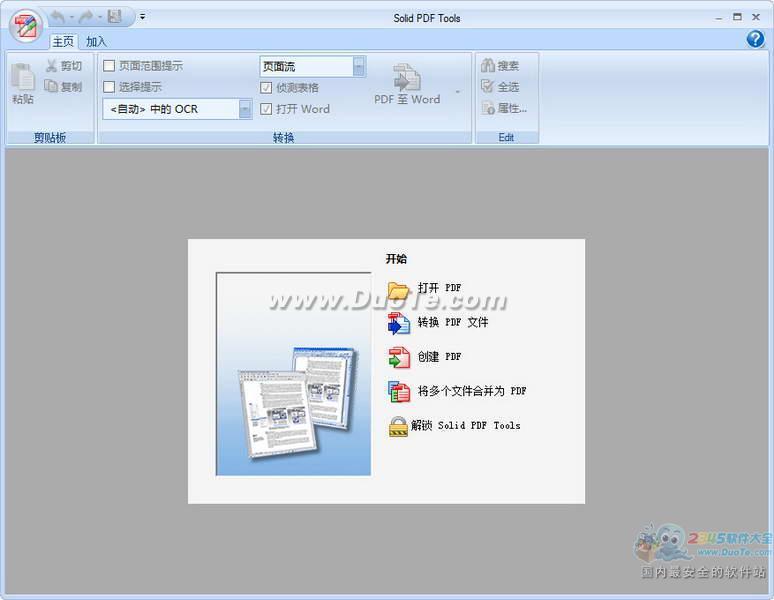Click the 全选 select-all icon
This screenshot has width=774, height=600.
click(x=488, y=87)
